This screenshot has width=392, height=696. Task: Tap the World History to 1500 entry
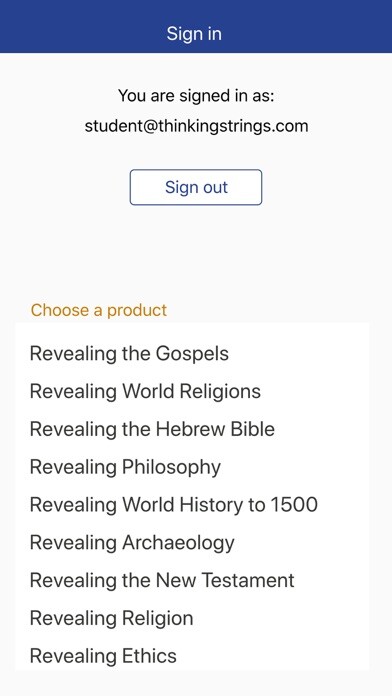192,505
